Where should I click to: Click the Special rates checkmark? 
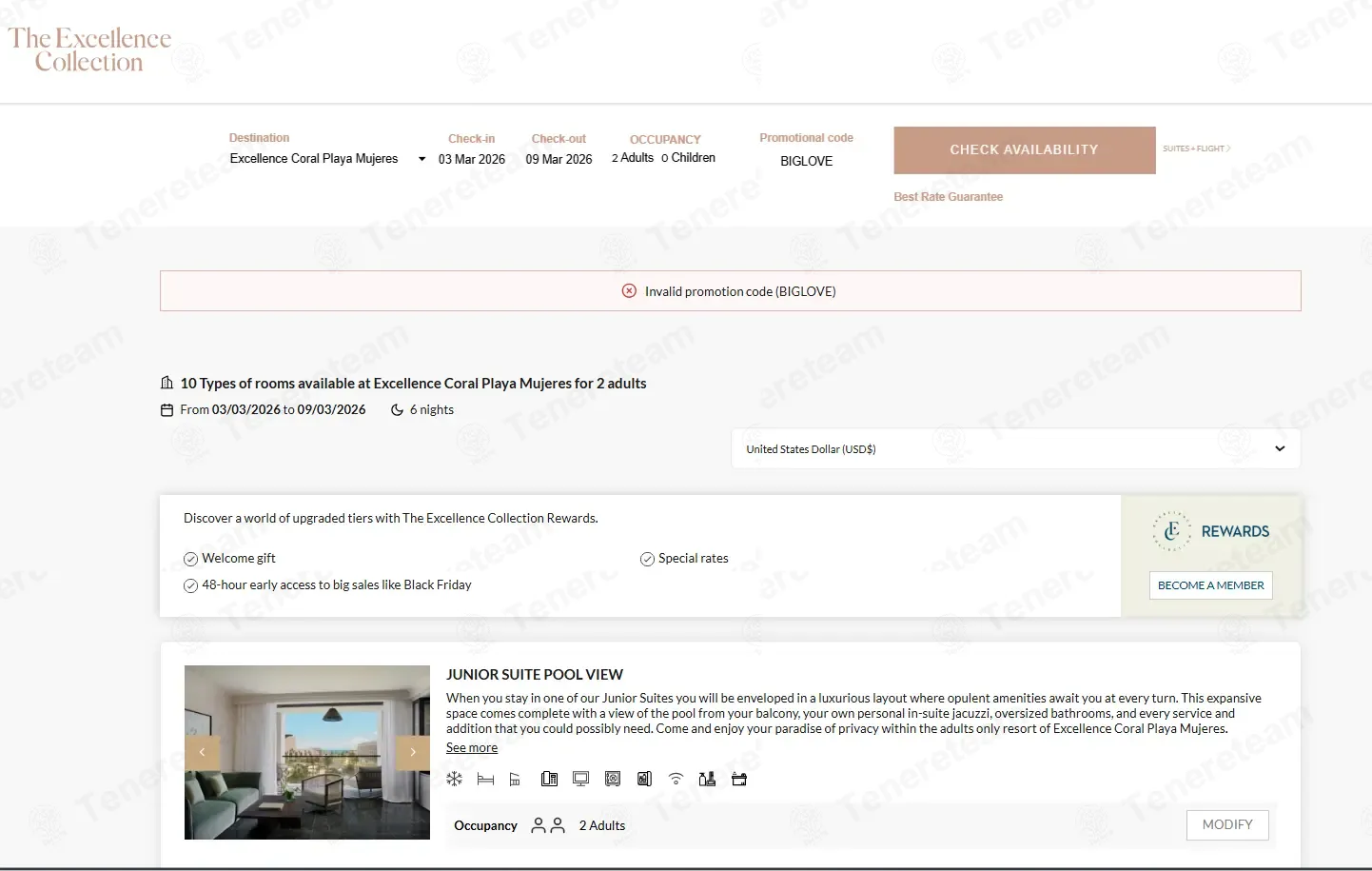point(647,559)
